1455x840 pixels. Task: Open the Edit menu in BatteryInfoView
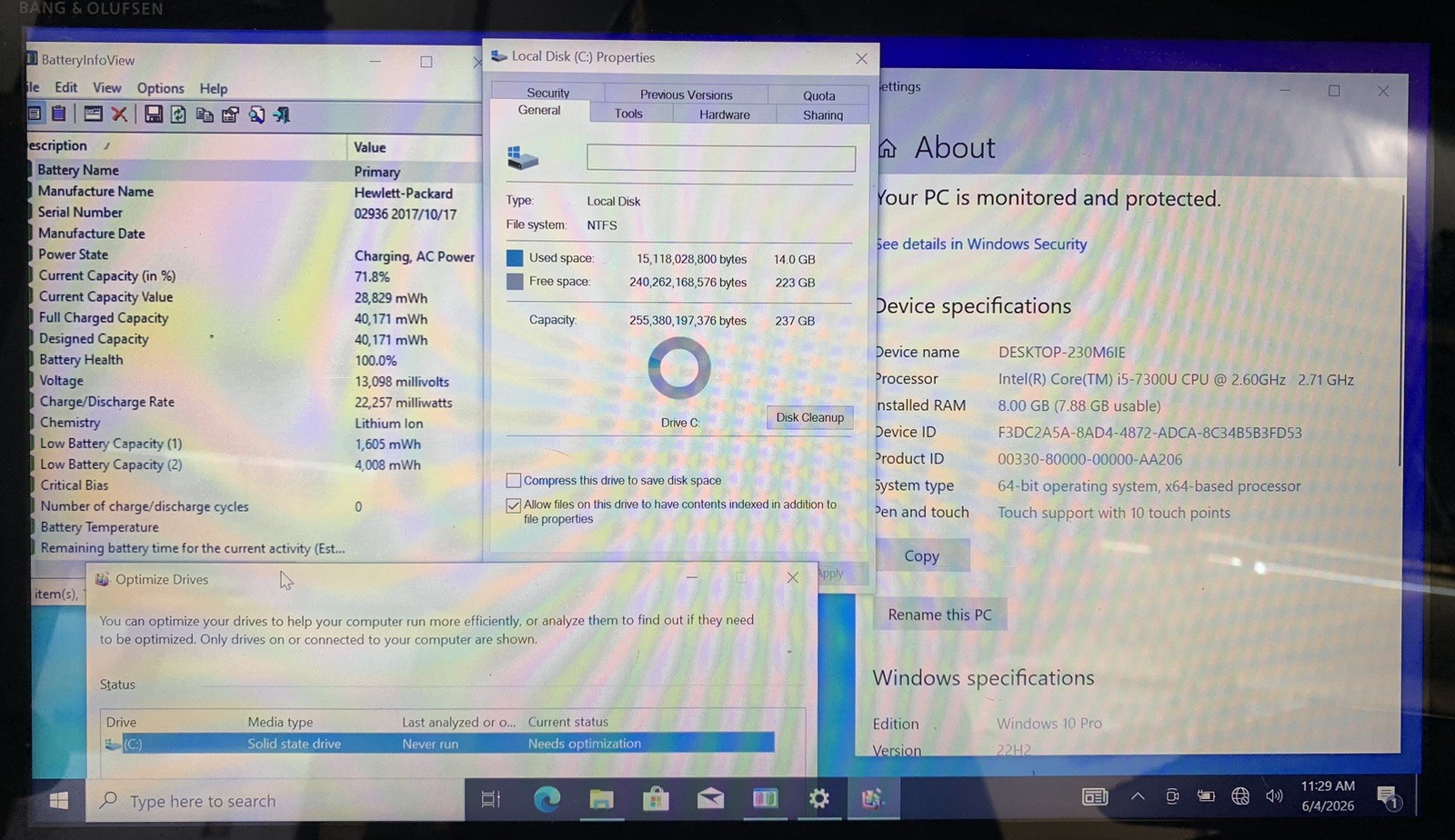[x=65, y=87]
